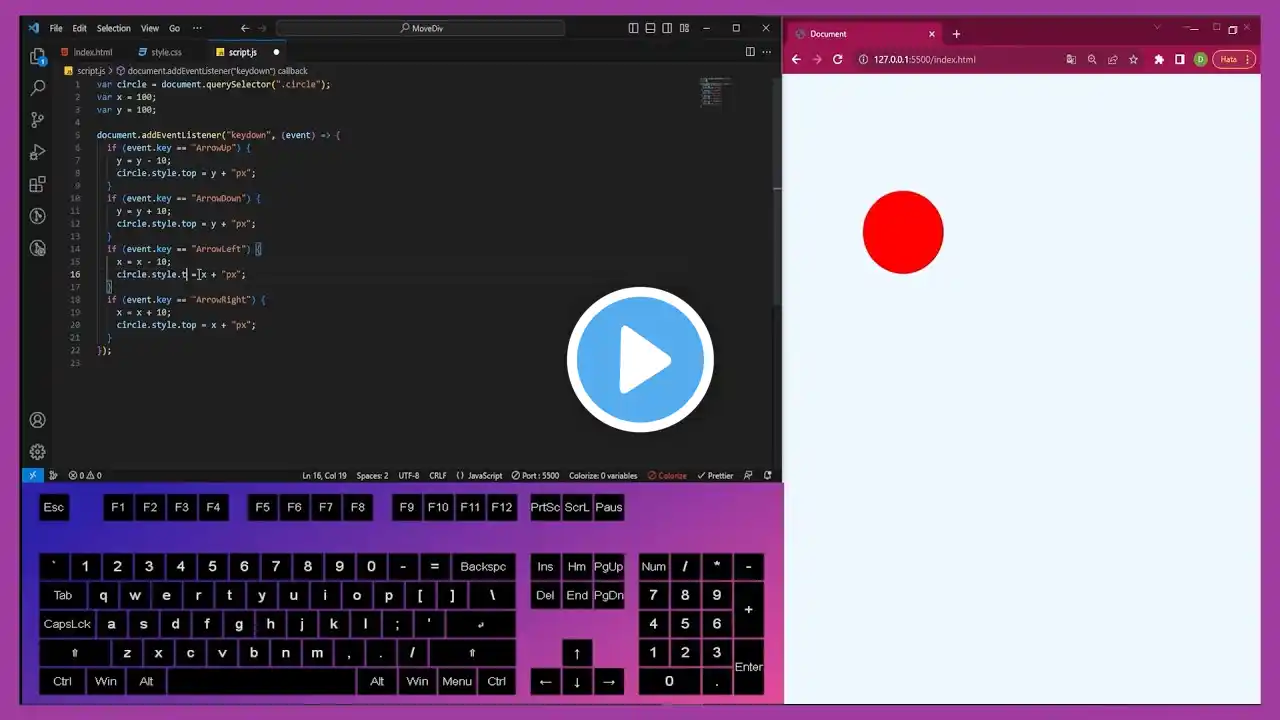1280x720 pixels.
Task: Change end of line sequence CRLF
Action: click(438, 476)
